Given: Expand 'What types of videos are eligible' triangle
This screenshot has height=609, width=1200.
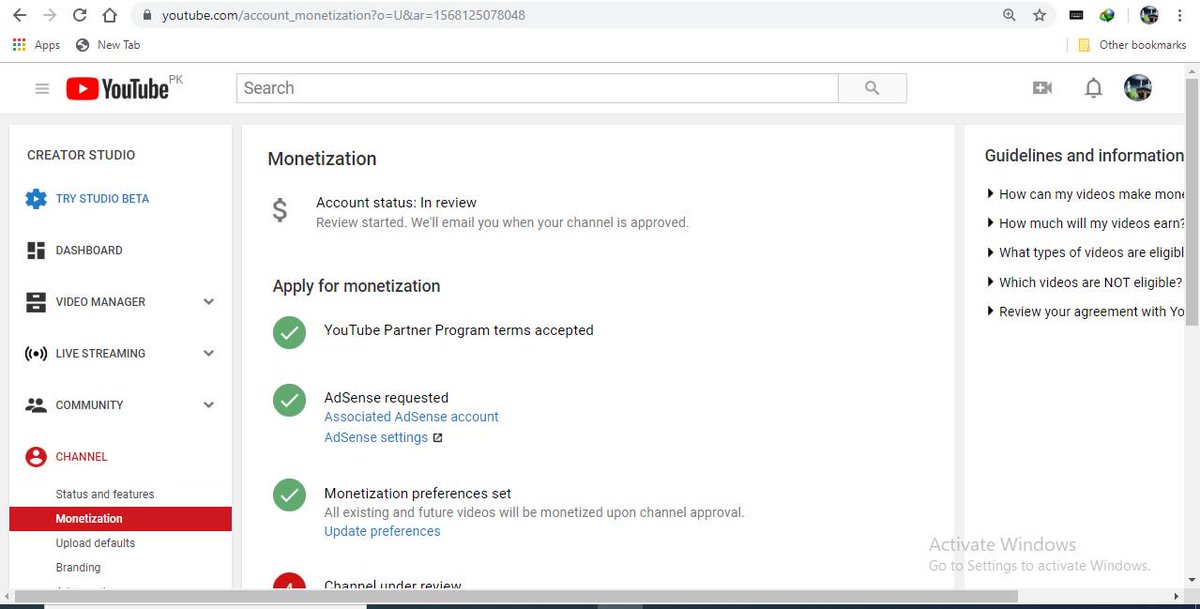Looking at the screenshot, I should pyautogui.click(x=990, y=252).
